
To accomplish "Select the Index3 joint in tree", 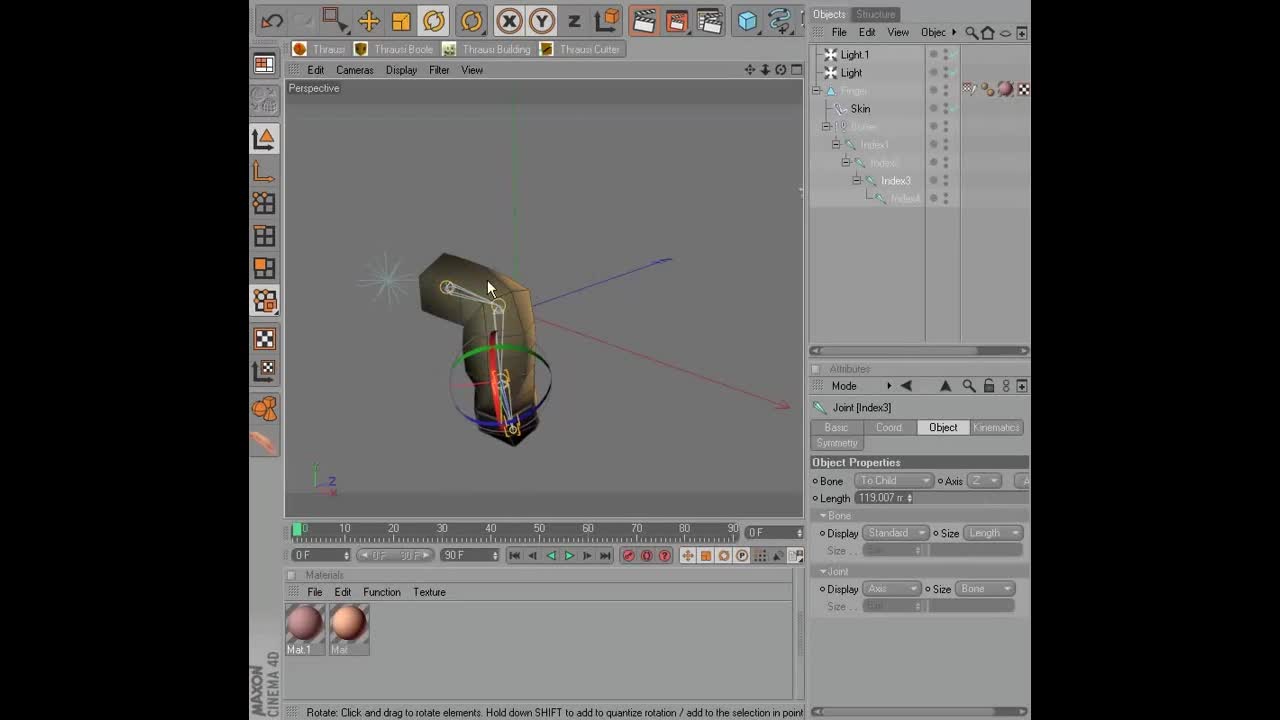I will point(895,181).
